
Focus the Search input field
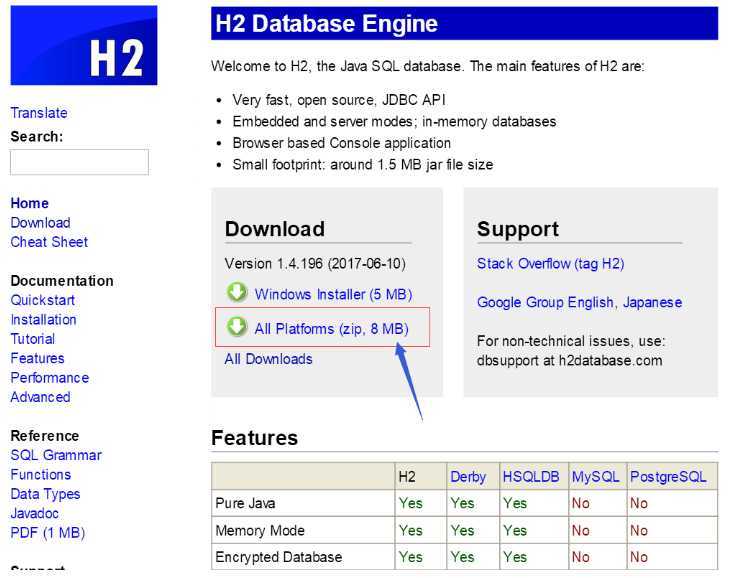point(80,162)
